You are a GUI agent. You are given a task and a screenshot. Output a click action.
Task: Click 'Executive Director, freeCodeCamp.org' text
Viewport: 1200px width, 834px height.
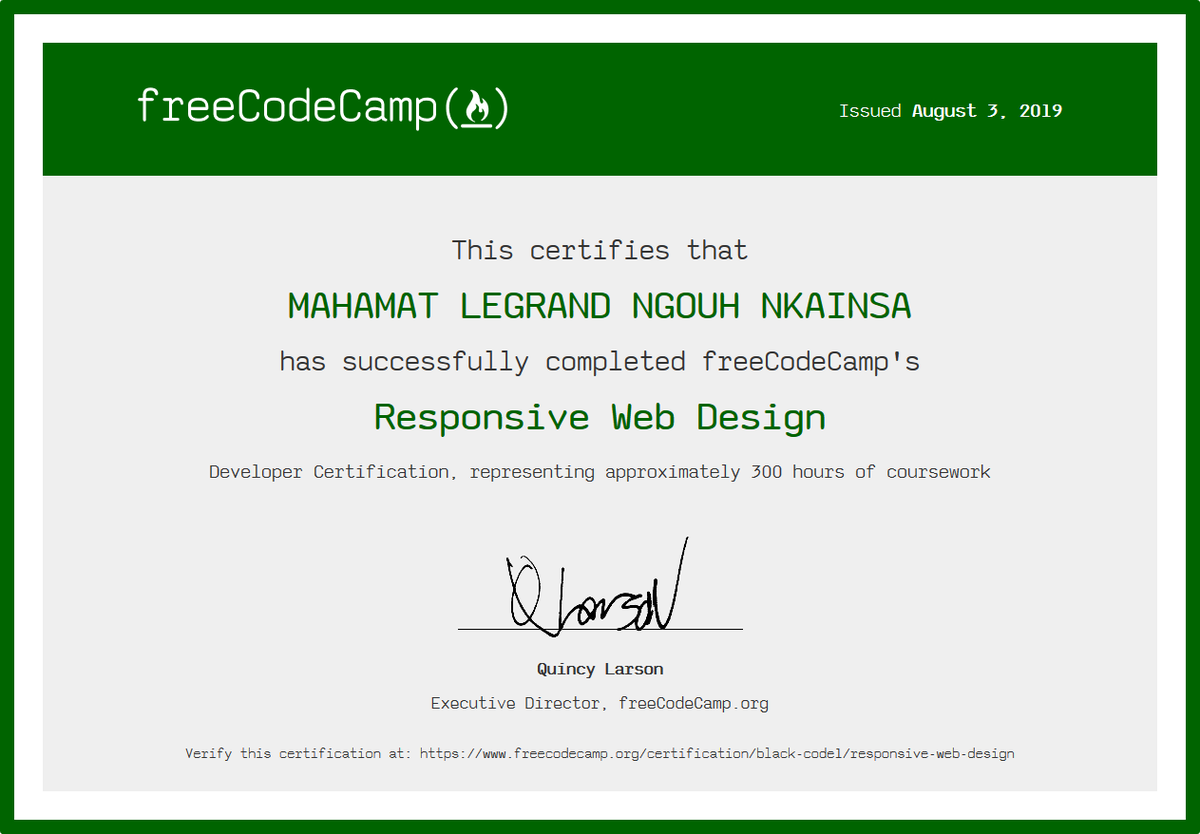tap(600, 703)
